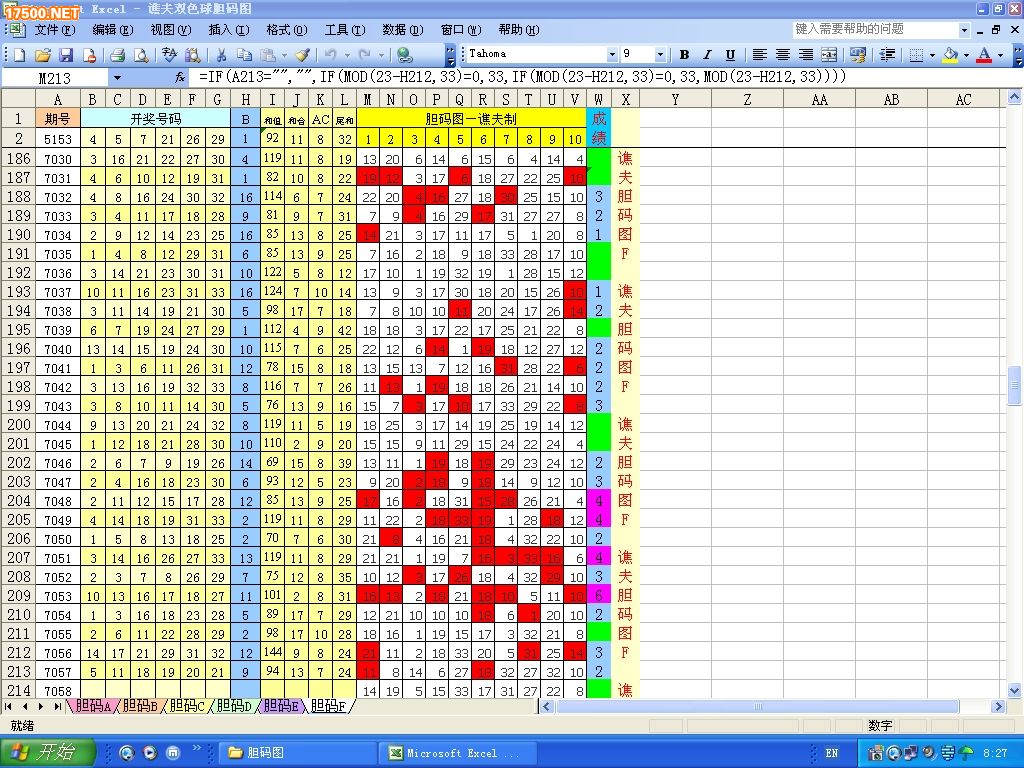Print using the printer icon
The height and width of the screenshot is (768, 1024).
(x=117, y=55)
